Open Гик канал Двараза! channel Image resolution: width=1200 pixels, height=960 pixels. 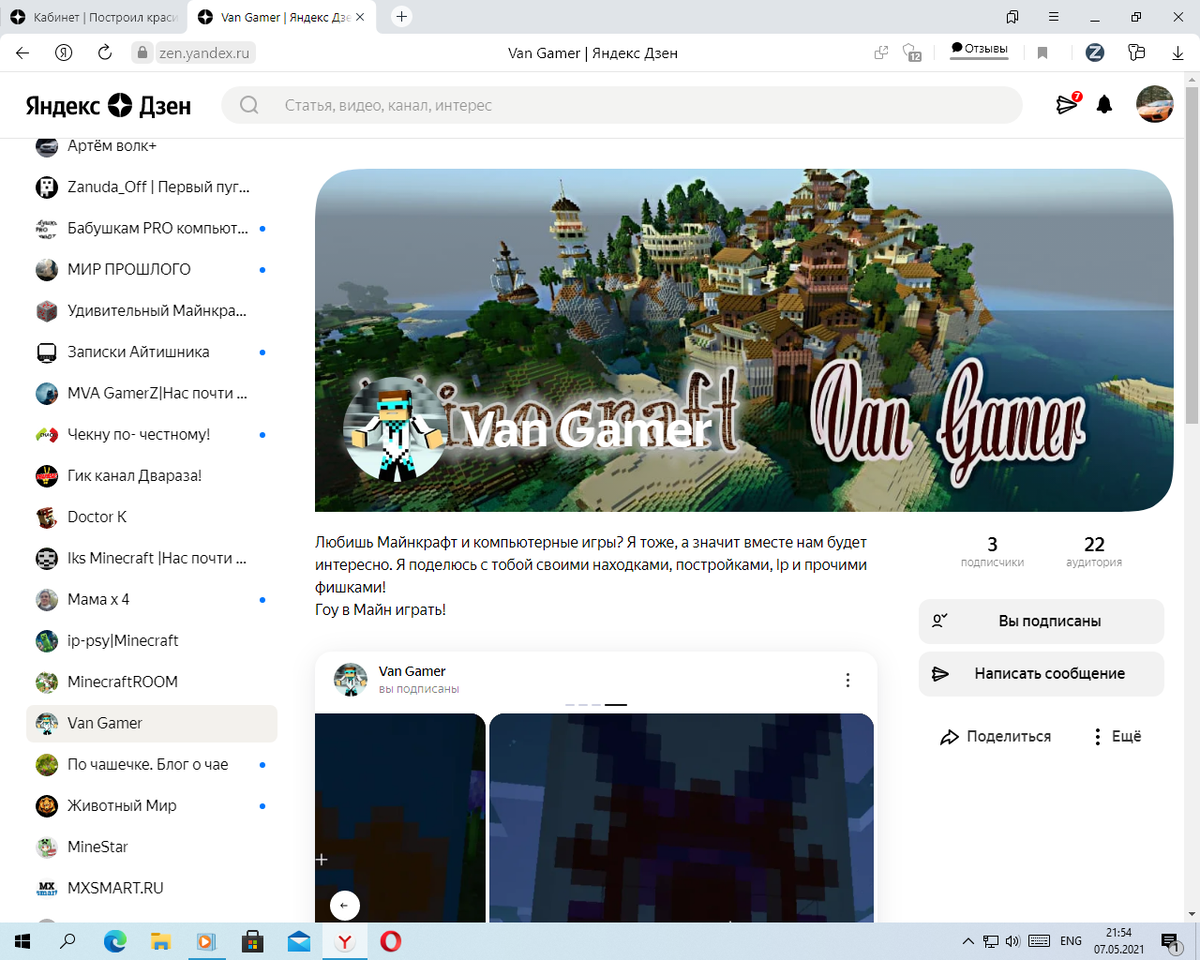click(151, 476)
